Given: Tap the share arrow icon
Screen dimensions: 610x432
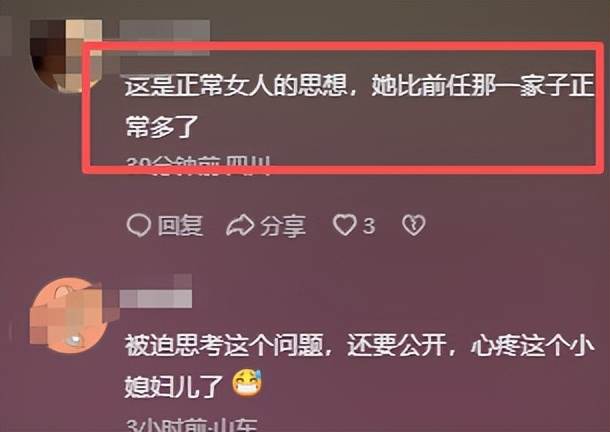Looking at the screenshot, I should click(240, 225).
